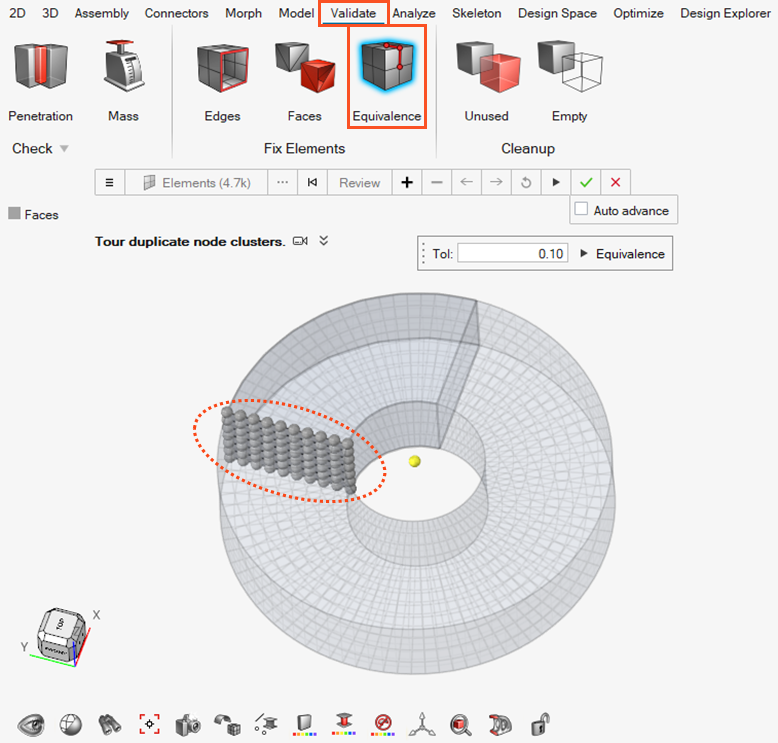Click the red bracket fit-to-screen icon
778x743 pixels.
click(149, 725)
